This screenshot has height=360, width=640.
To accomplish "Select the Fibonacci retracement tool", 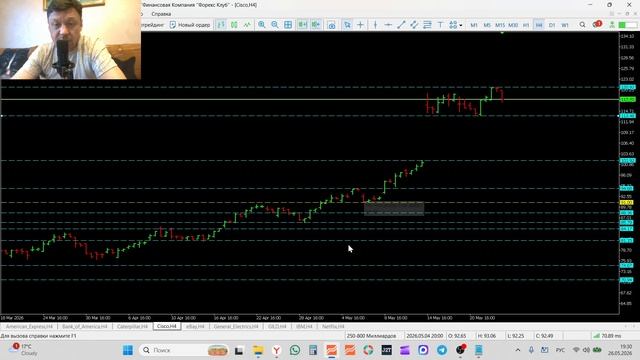I will coord(427,25).
